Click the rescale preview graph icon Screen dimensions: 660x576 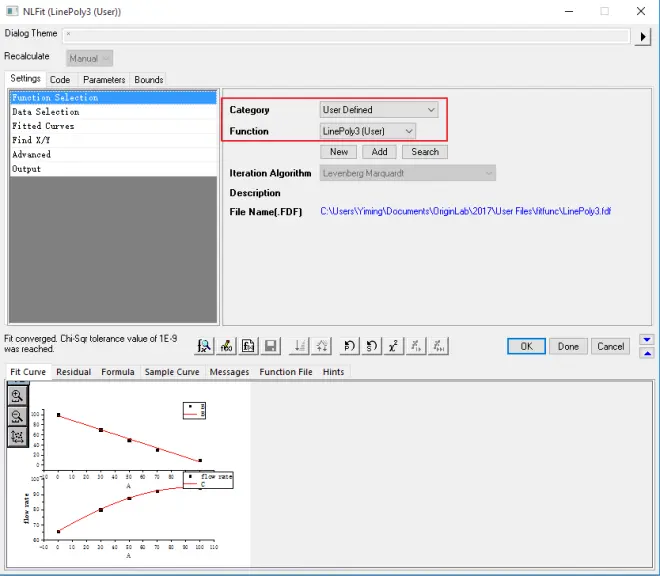coord(18,437)
